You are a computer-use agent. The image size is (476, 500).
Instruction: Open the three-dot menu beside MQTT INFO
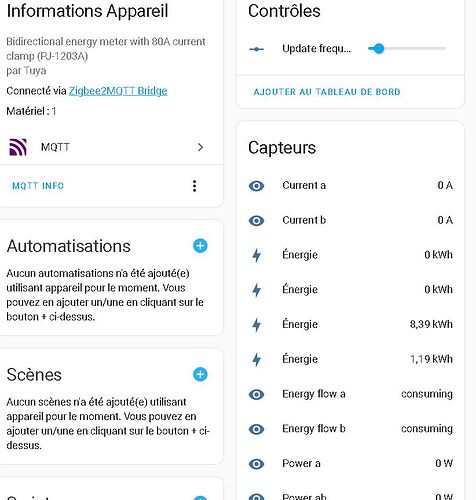point(194,186)
